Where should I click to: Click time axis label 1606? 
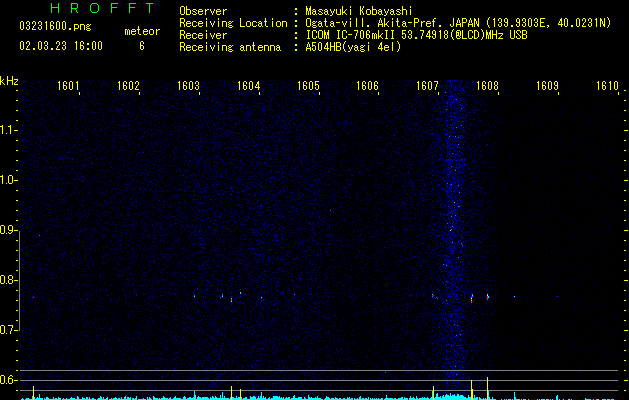coord(367,86)
